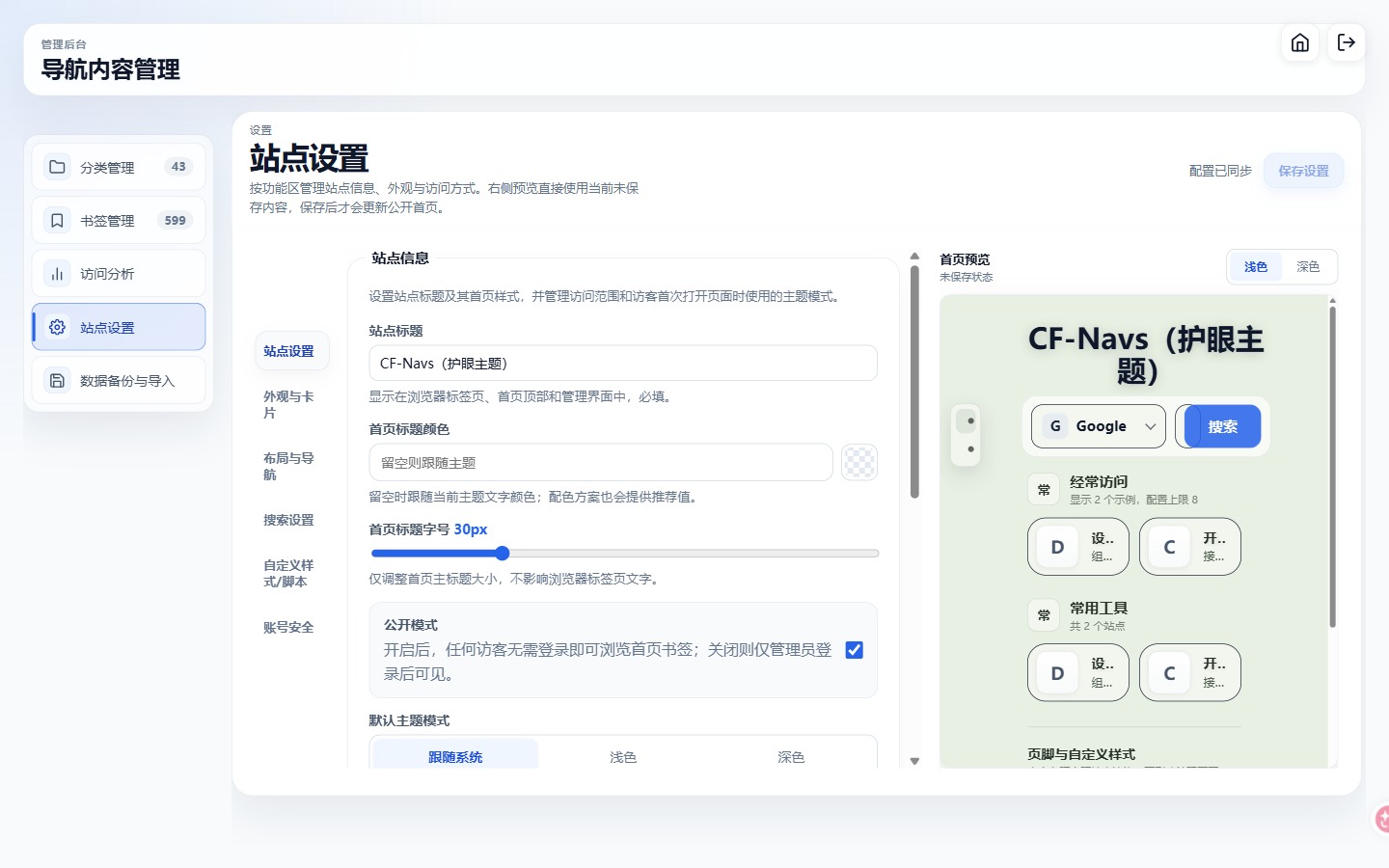Click the 首页标题颜色 color swatch
The width and height of the screenshot is (1389, 868).
pos(859,462)
